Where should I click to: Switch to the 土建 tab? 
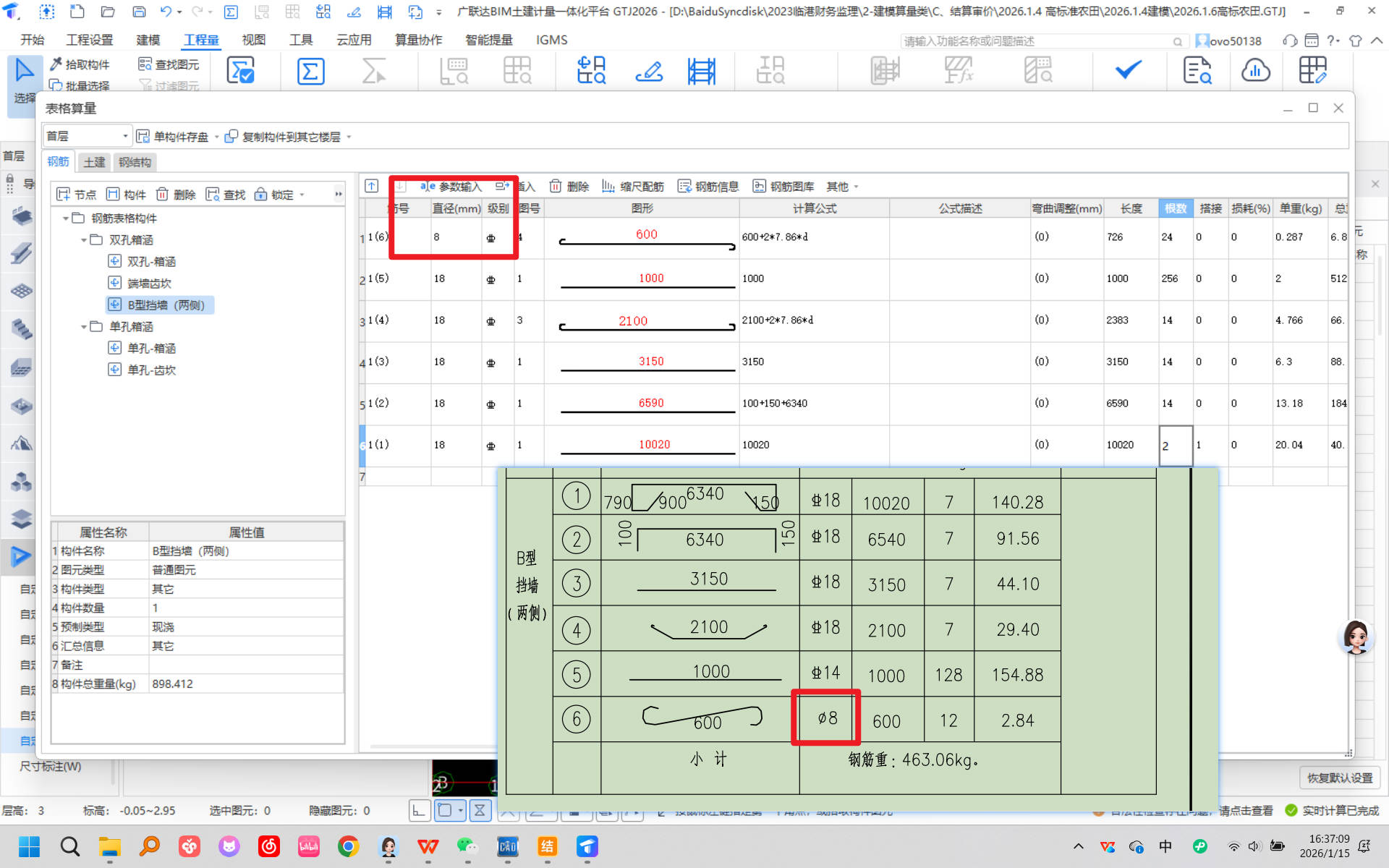94,162
